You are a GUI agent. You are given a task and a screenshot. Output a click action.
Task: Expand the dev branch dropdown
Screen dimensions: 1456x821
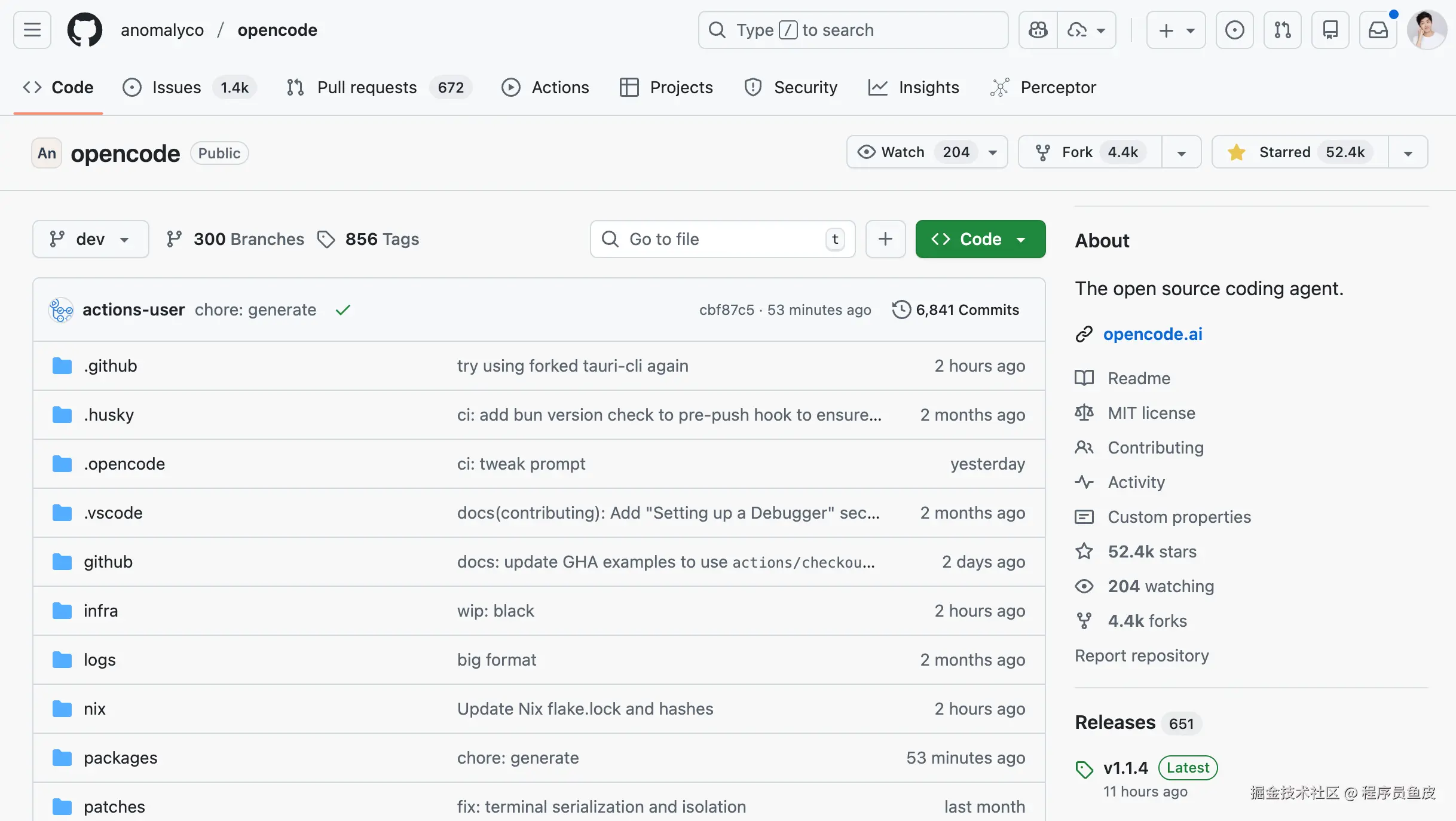pyautogui.click(x=90, y=239)
